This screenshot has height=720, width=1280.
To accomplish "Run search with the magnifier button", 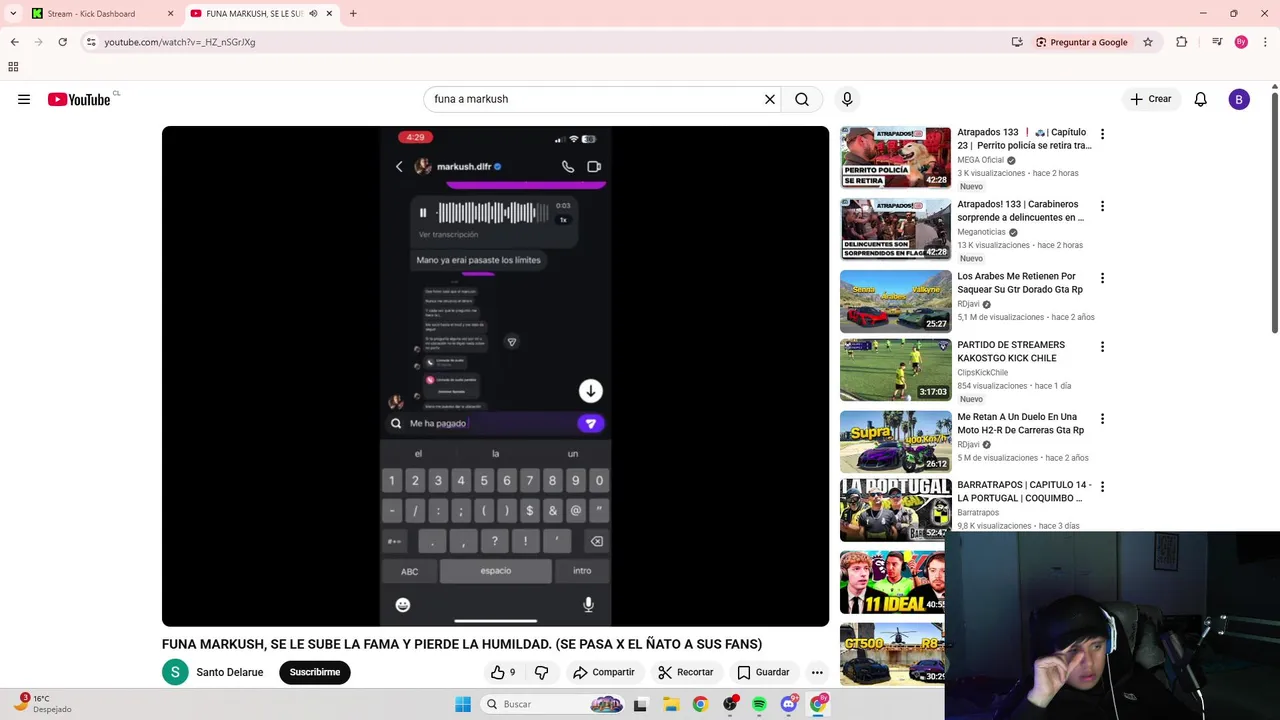I will 802,99.
